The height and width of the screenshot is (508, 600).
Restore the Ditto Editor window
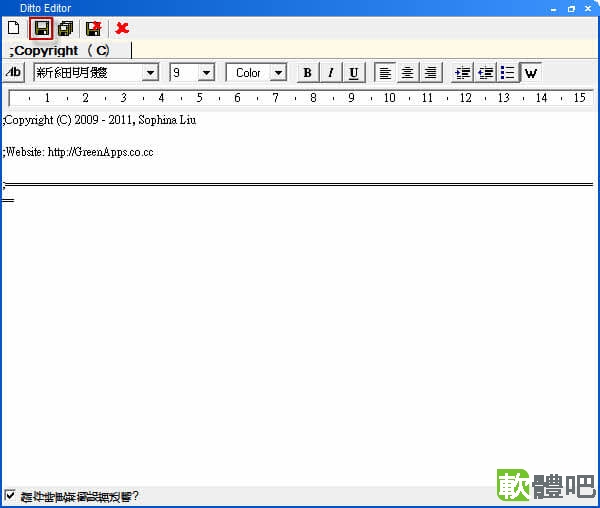coord(571,9)
